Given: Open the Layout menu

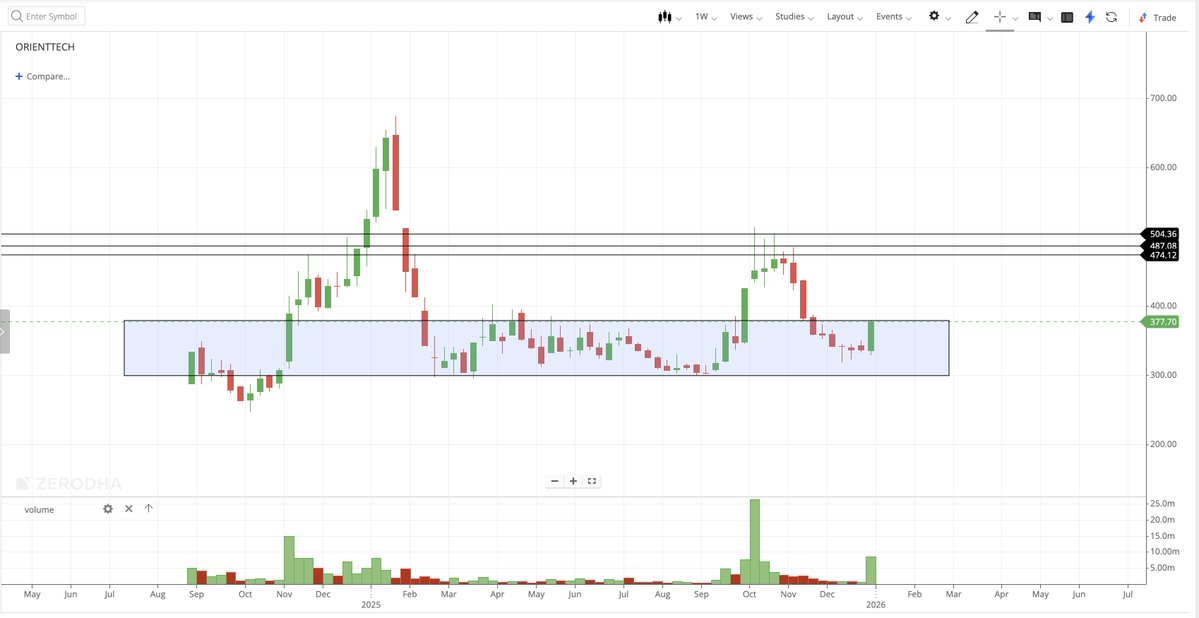Looking at the screenshot, I should pos(845,17).
